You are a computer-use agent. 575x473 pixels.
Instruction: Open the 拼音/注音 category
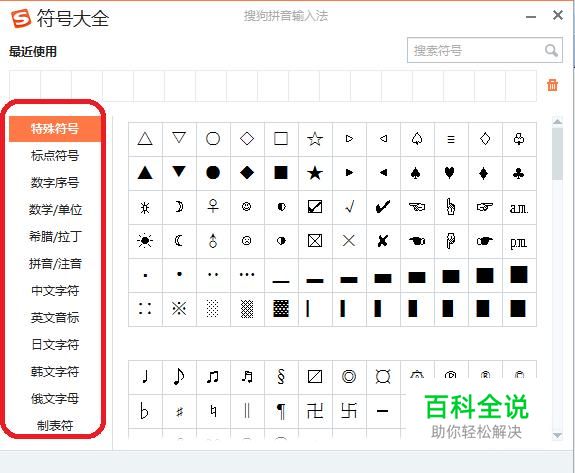pos(55,264)
